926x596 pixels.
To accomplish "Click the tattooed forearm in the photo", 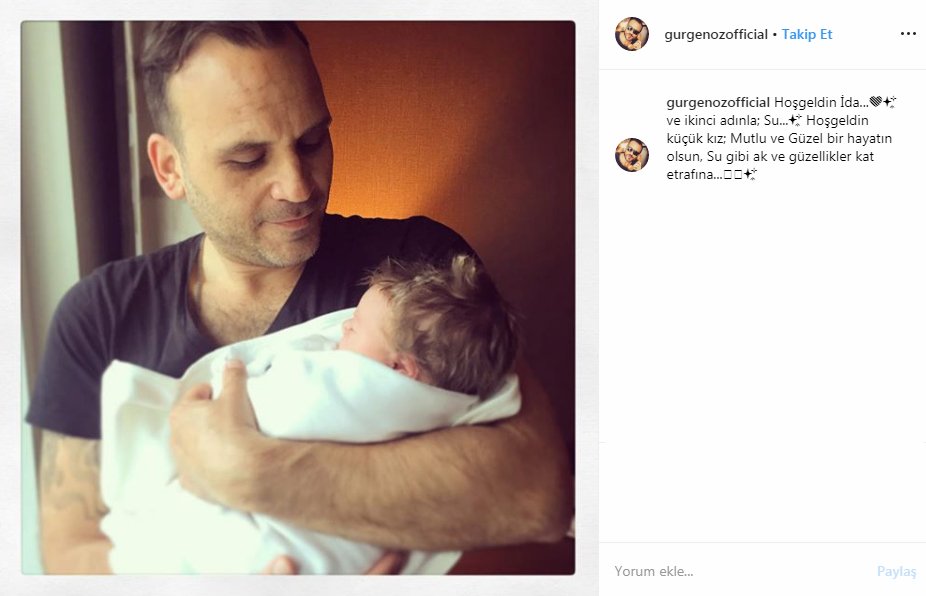I will pos(70,490).
